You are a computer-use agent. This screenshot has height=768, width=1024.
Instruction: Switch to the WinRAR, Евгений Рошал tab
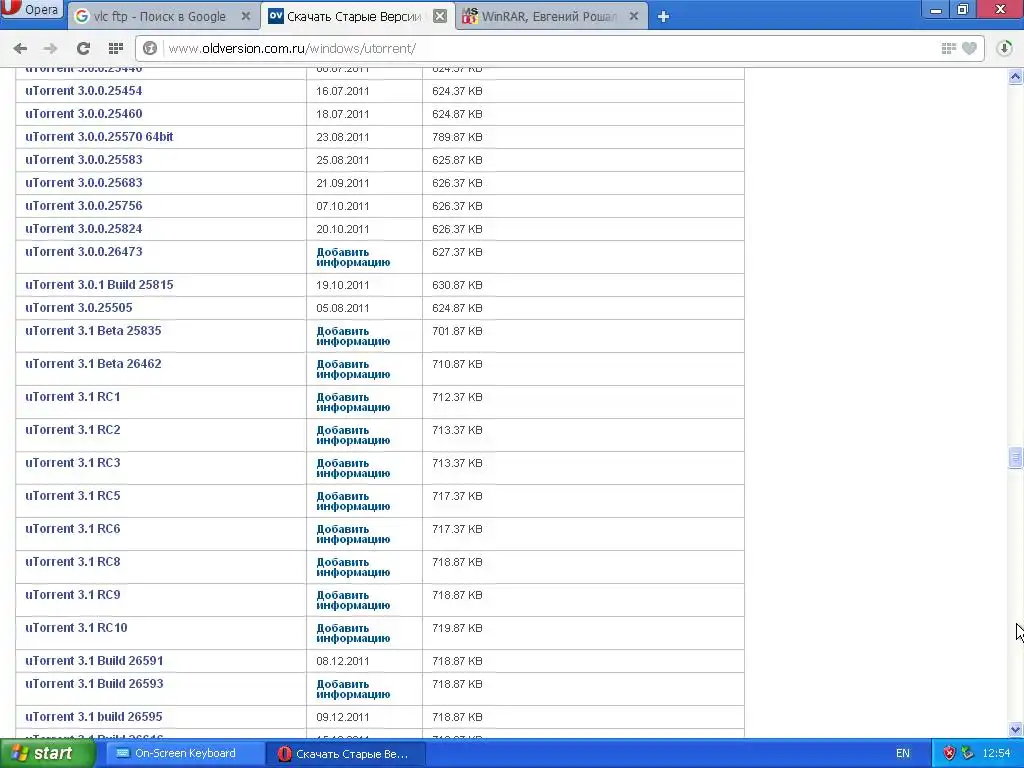(x=551, y=16)
